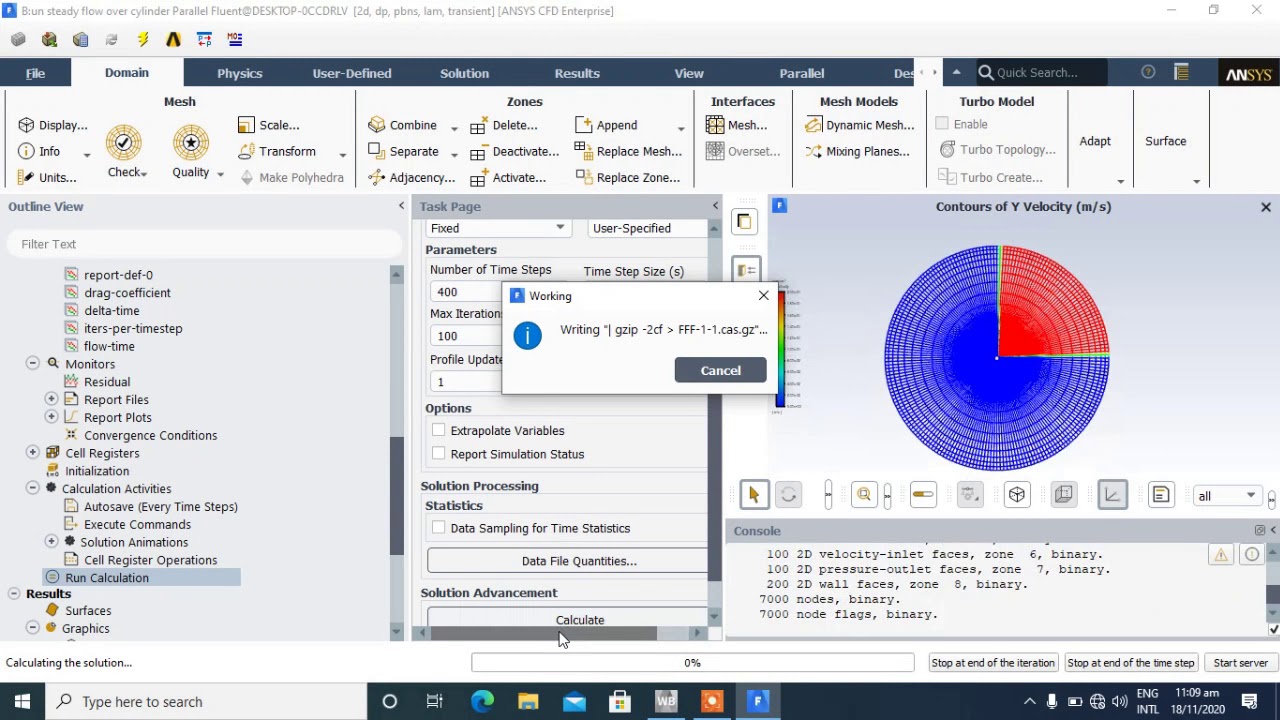Screen dimensions: 1280x720
Task: Toggle the axes triad icon
Action: click(1112, 495)
